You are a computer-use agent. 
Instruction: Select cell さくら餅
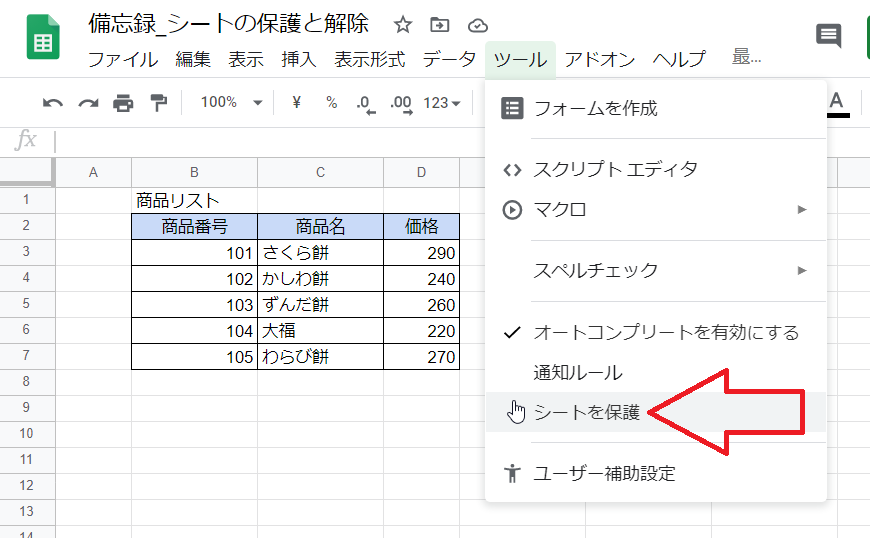(320, 252)
